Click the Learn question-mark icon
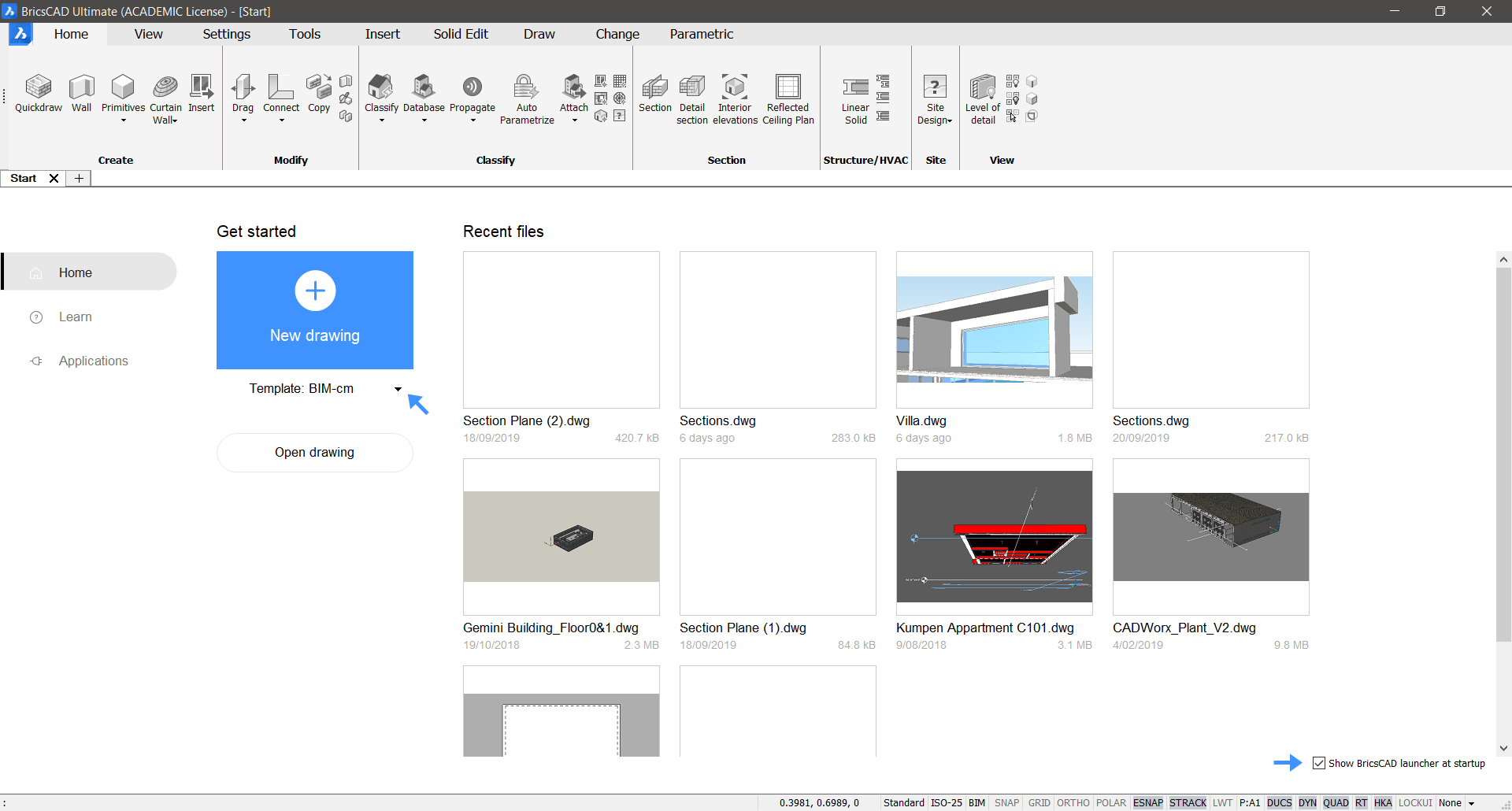Viewport: 1512px width, 811px height. 36,317
